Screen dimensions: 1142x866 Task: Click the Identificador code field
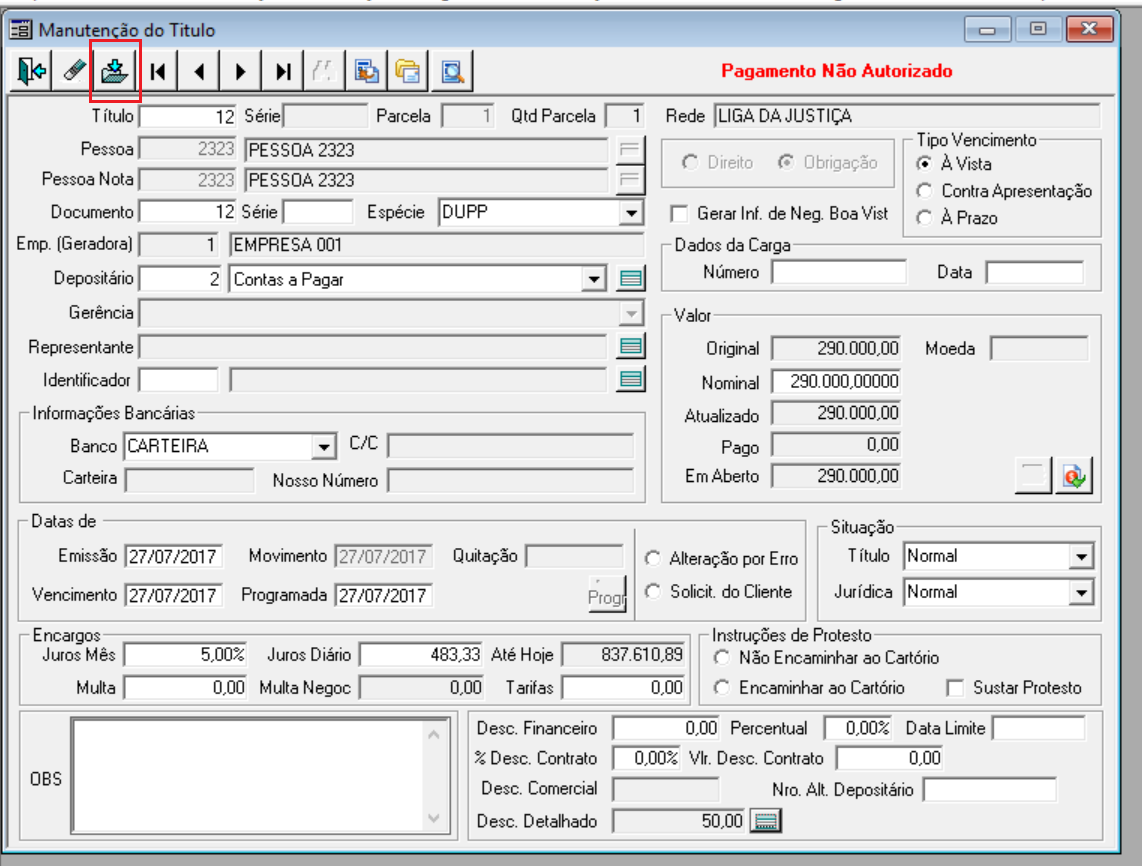pos(178,379)
